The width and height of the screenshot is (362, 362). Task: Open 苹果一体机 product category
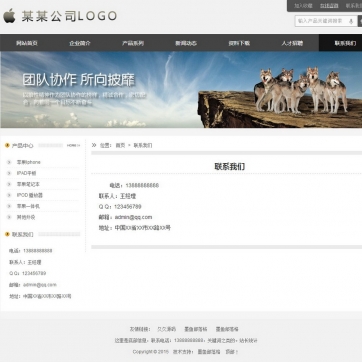pyautogui.click(x=28, y=206)
